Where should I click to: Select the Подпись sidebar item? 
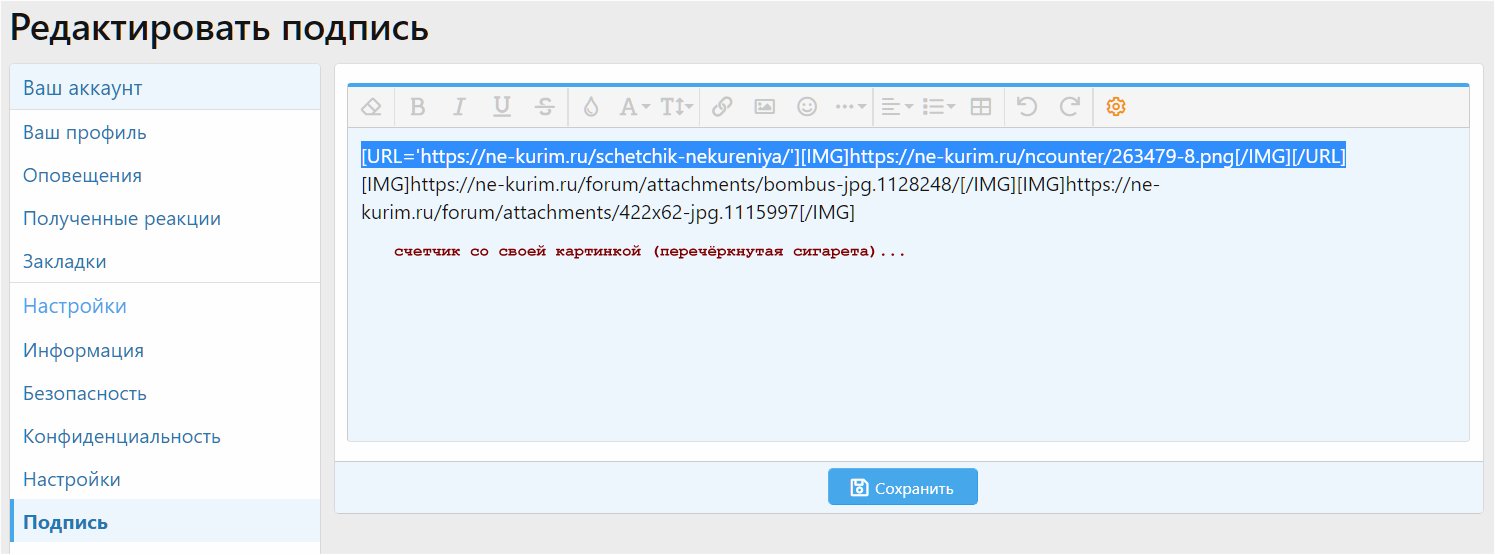(x=165, y=522)
